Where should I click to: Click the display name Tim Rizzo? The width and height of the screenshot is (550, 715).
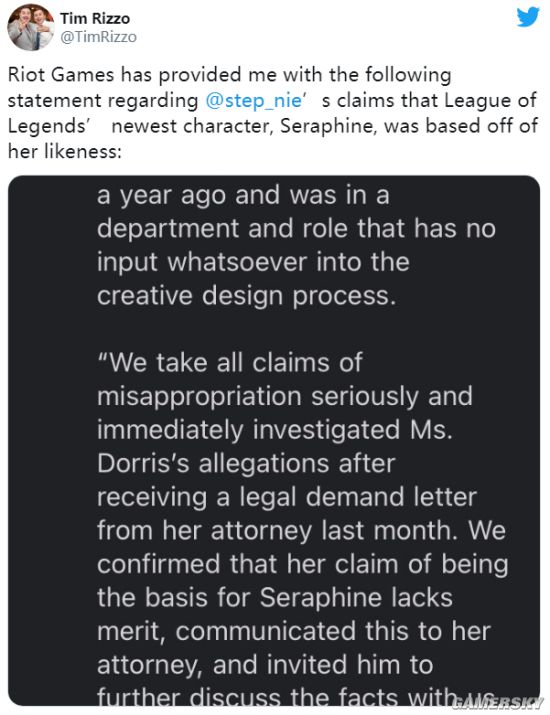point(95,19)
